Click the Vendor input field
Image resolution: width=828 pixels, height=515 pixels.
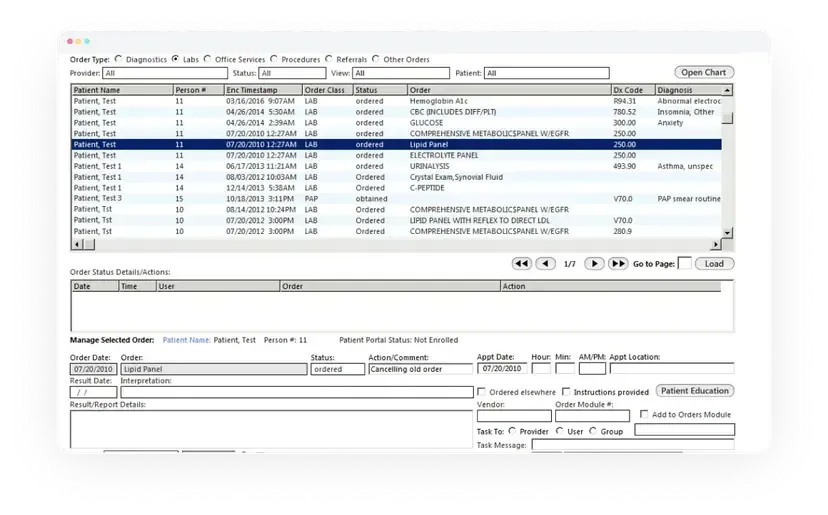point(514,416)
